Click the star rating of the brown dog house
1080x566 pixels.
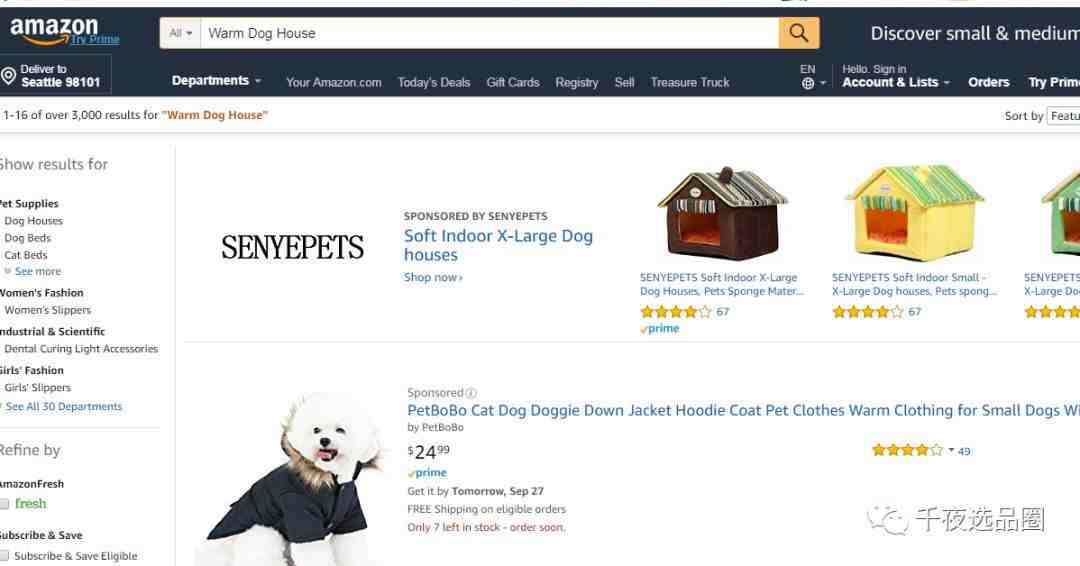point(676,312)
